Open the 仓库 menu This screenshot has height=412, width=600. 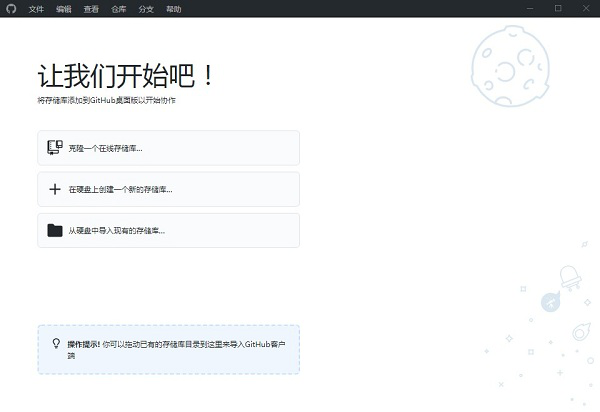pyautogui.click(x=119, y=9)
